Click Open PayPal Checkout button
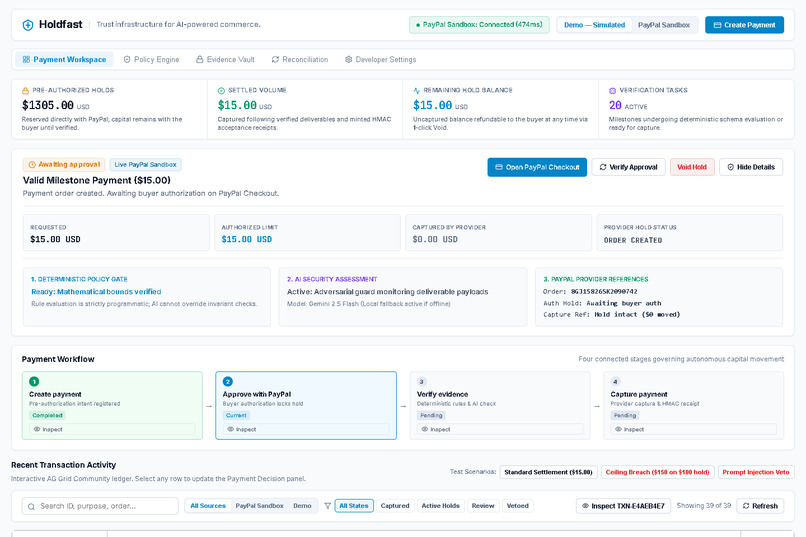The height and width of the screenshot is (537, 806). click(x=537, y=167)
